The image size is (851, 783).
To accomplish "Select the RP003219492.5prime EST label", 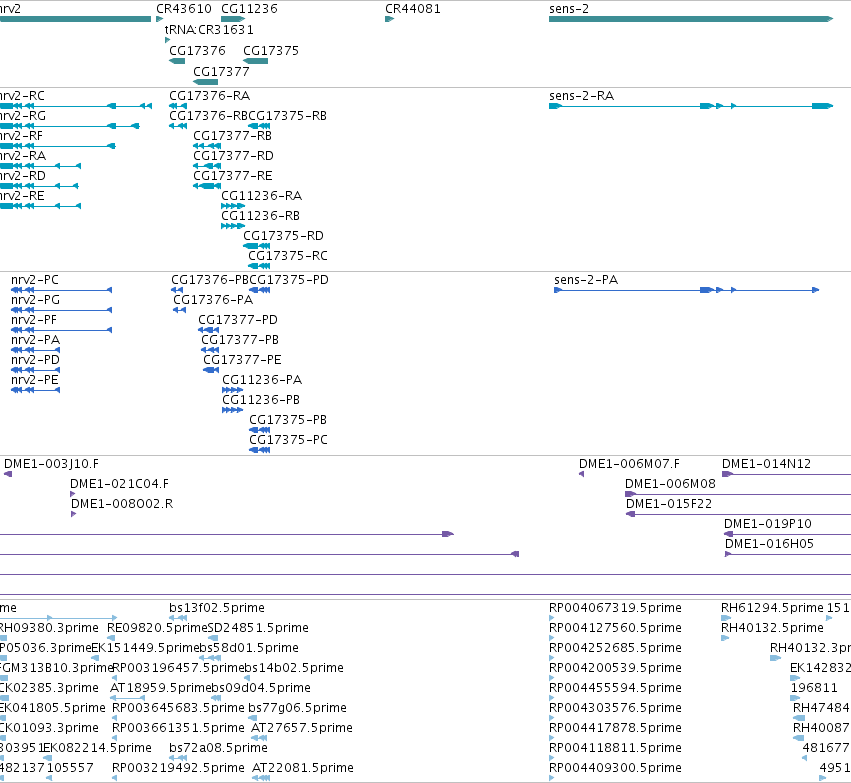I will 178,768.
